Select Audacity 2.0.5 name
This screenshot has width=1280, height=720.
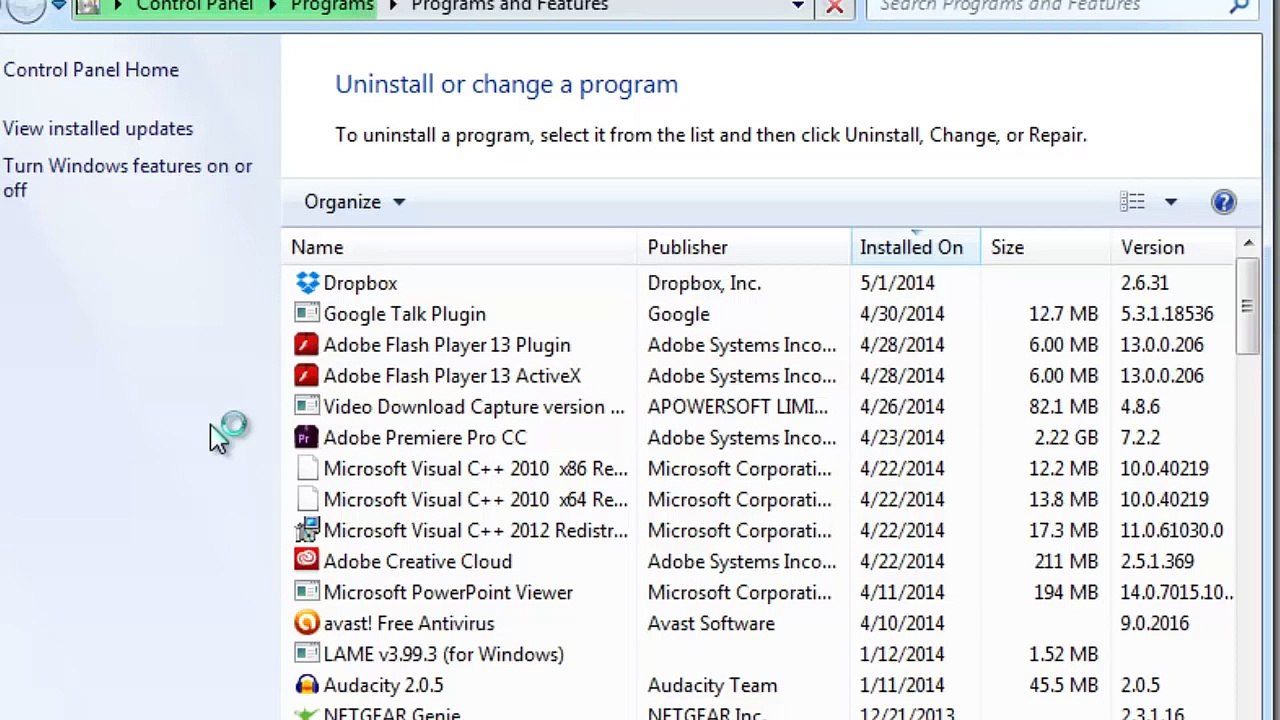[x=383, y=686]
